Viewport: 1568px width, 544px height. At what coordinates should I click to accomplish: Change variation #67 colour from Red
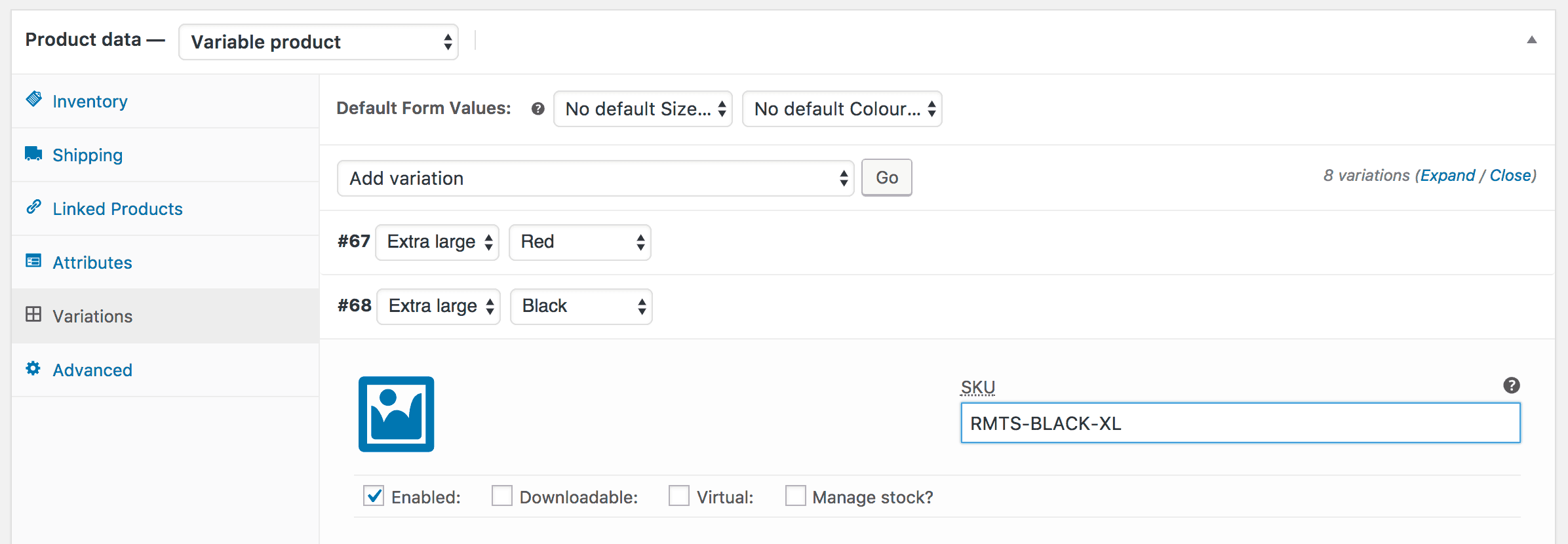[579, 243]
